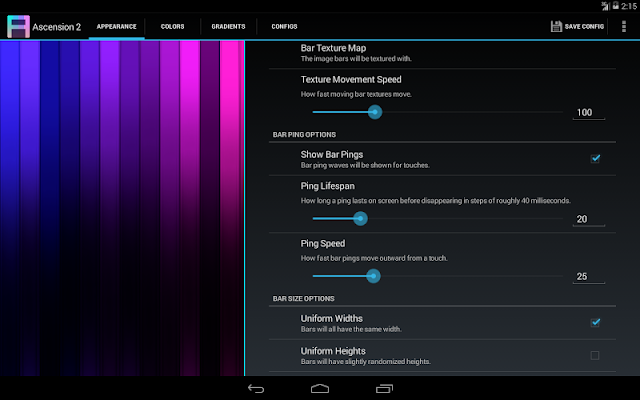
Task: Click the Ping Speed slider handle
Action: 373,276
